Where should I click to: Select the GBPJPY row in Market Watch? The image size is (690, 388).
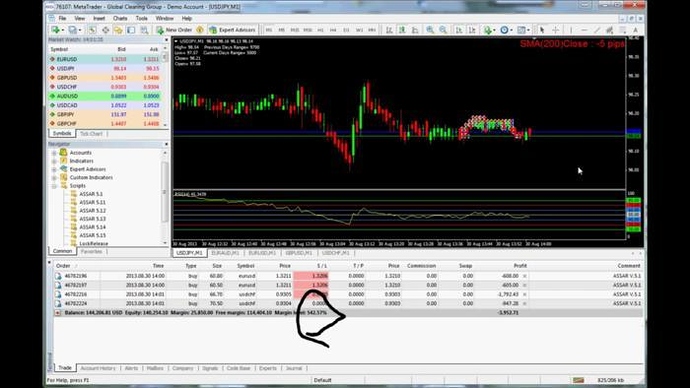tap(105, 114)
